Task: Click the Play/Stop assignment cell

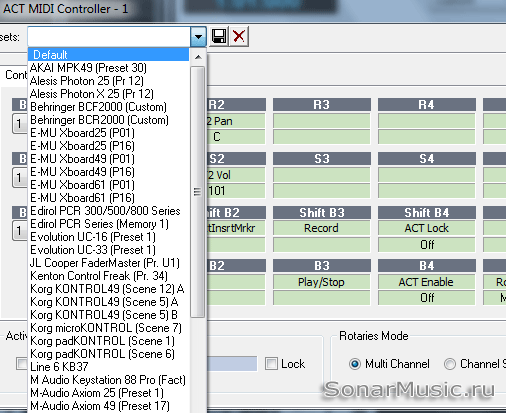Action: [x=321, y=282]
